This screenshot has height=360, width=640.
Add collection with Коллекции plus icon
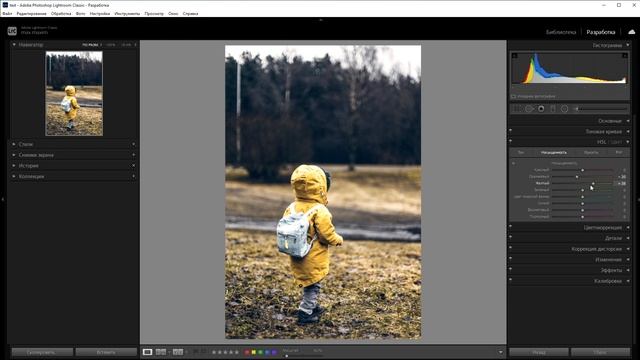click(x=133, y=176)
